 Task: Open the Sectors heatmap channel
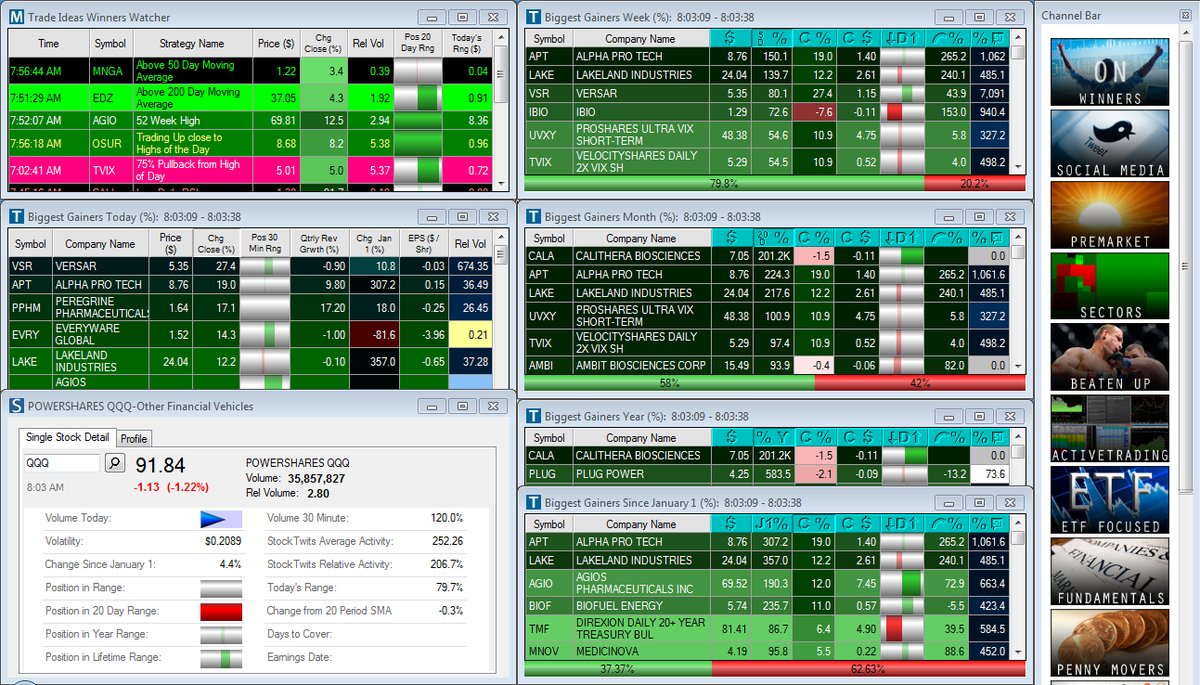[1109, 286]
